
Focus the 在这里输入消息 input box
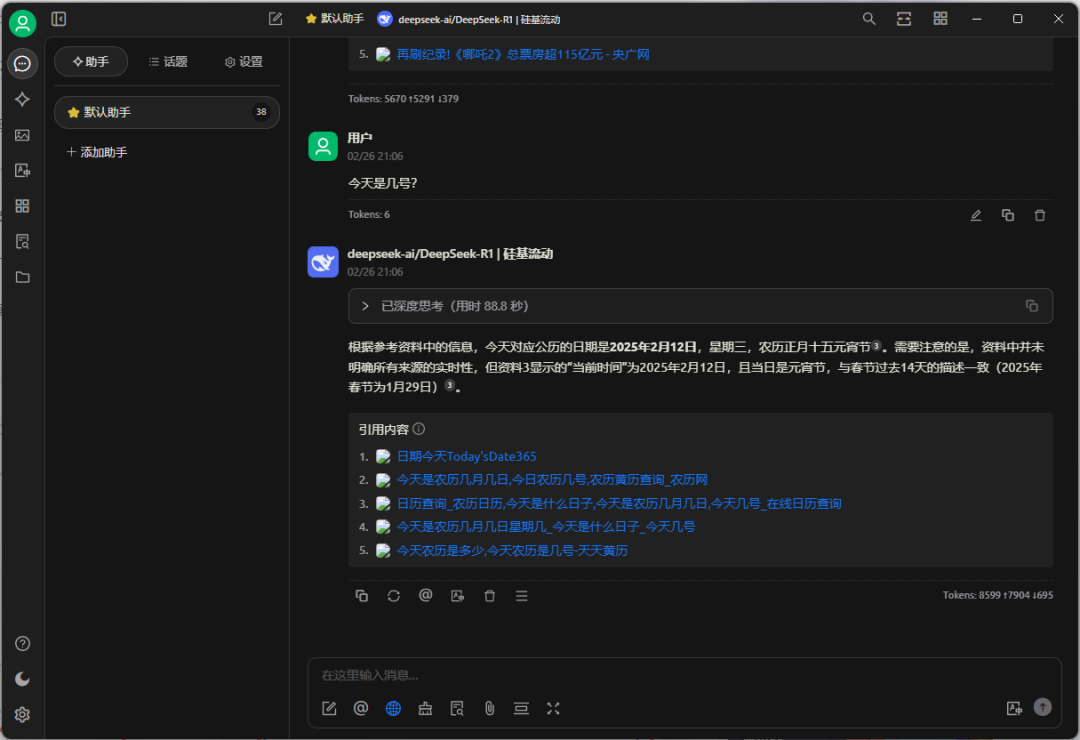[685, 675]
